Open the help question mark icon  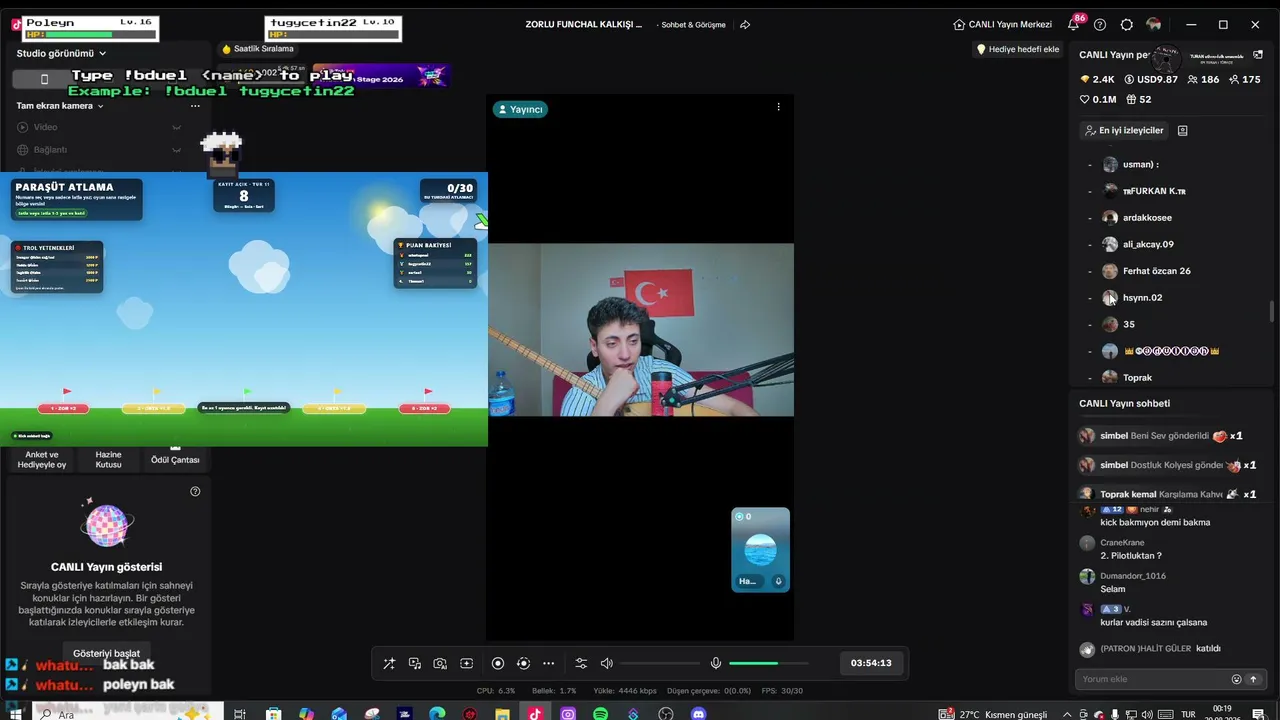click(x=1100, y=24)
